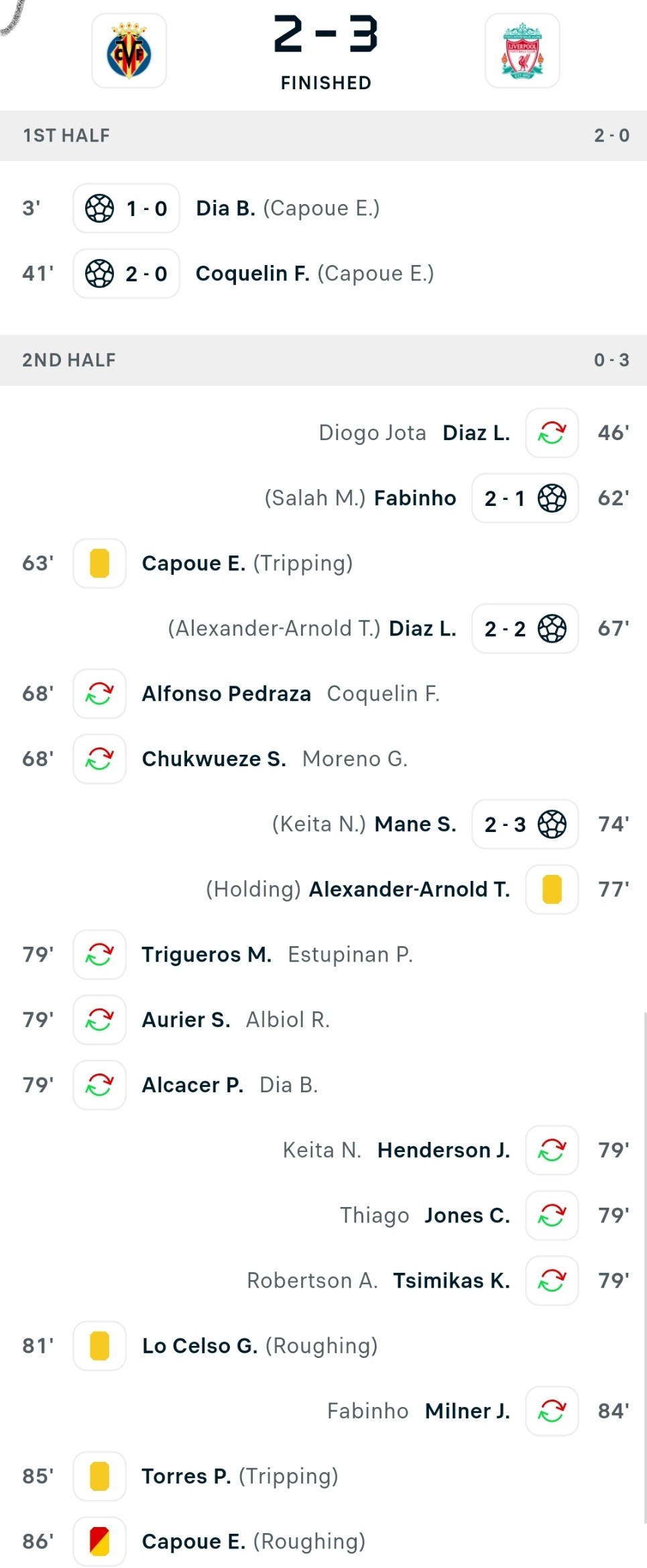Tap the 2-3 final score
647x1568 pixels.
326,34
